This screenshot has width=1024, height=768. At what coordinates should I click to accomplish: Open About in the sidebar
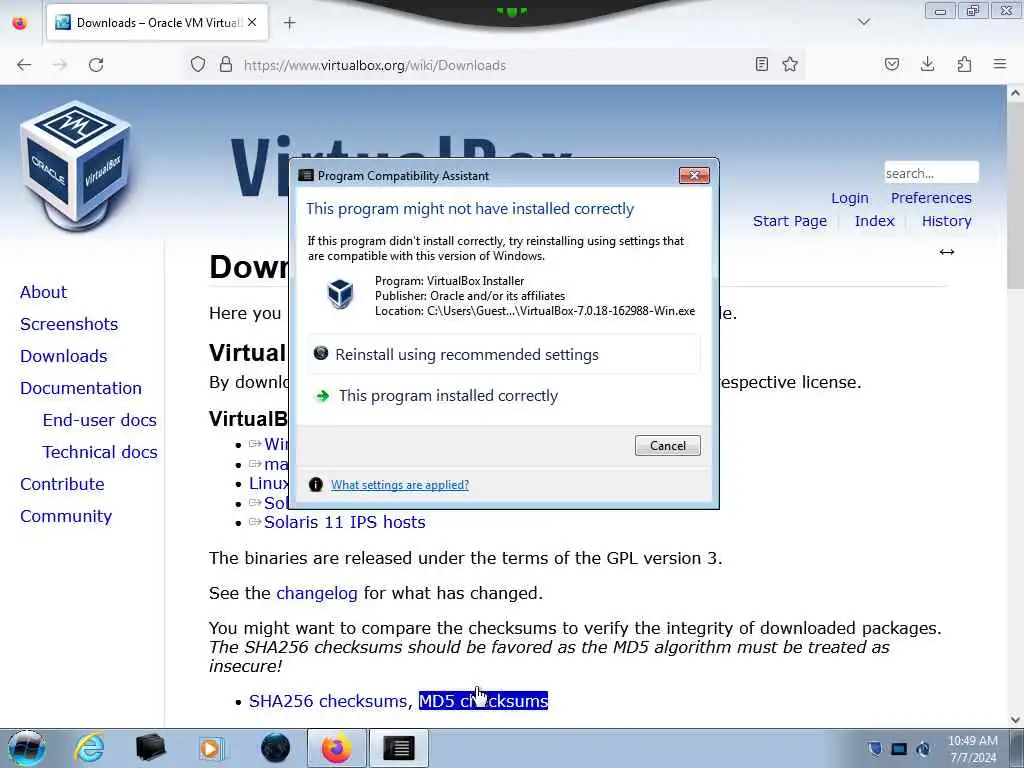click(x=43, y=292)
